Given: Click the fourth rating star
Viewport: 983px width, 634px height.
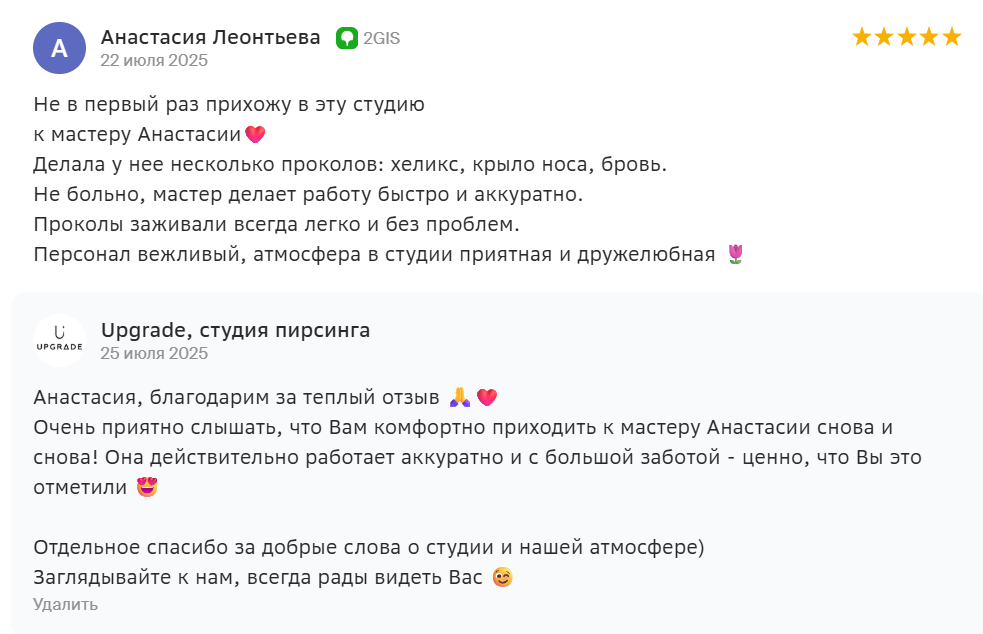Looking at the screenshot, I should (929, 37).
